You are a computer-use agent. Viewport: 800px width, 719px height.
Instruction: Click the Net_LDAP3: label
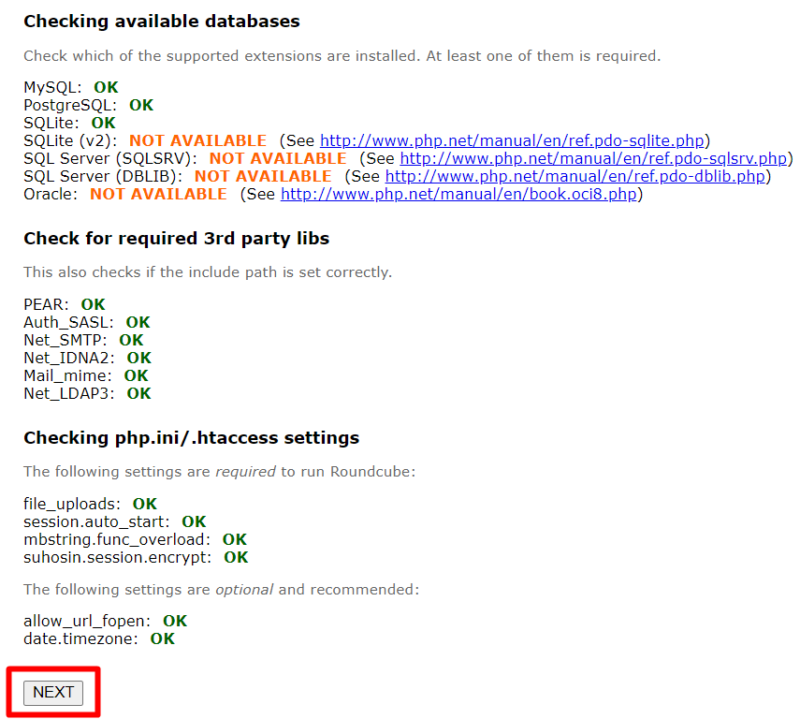(x=69, y=393)
